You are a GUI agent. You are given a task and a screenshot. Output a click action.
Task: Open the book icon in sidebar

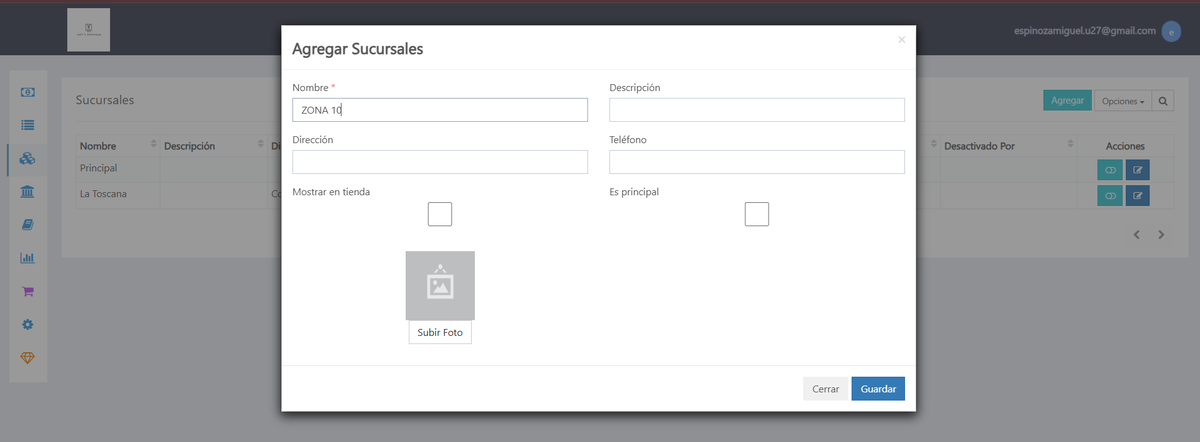click(28, 225)
